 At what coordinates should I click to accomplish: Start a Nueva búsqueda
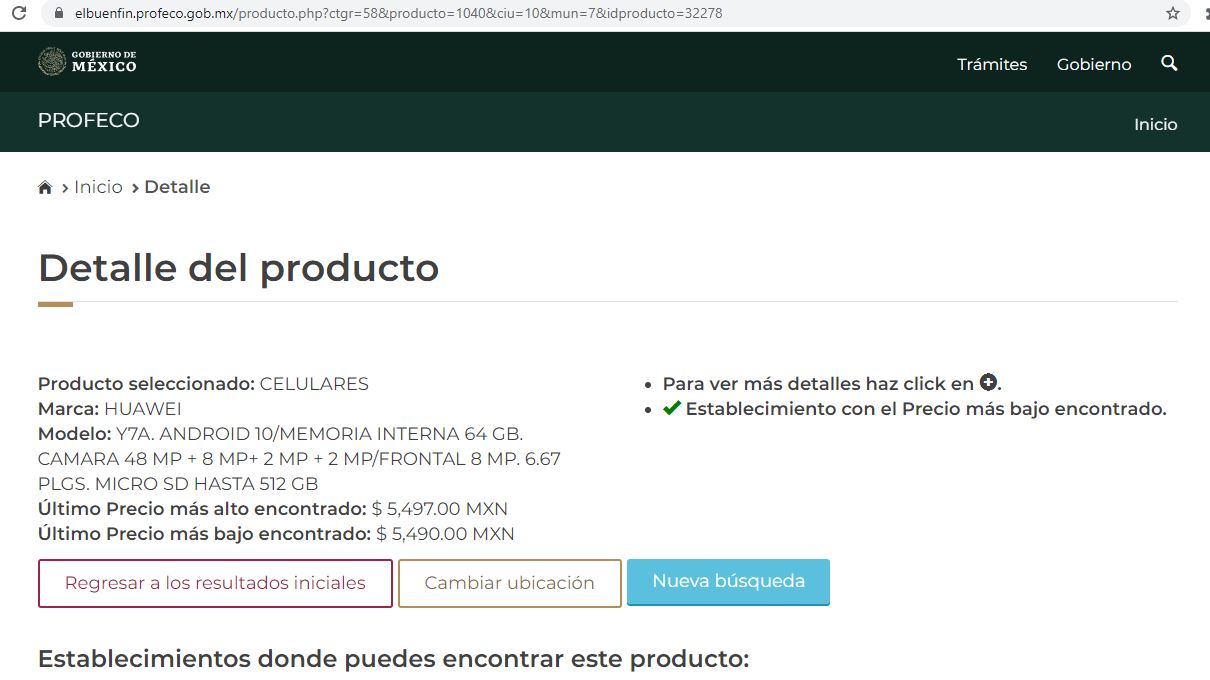[728, 582]
